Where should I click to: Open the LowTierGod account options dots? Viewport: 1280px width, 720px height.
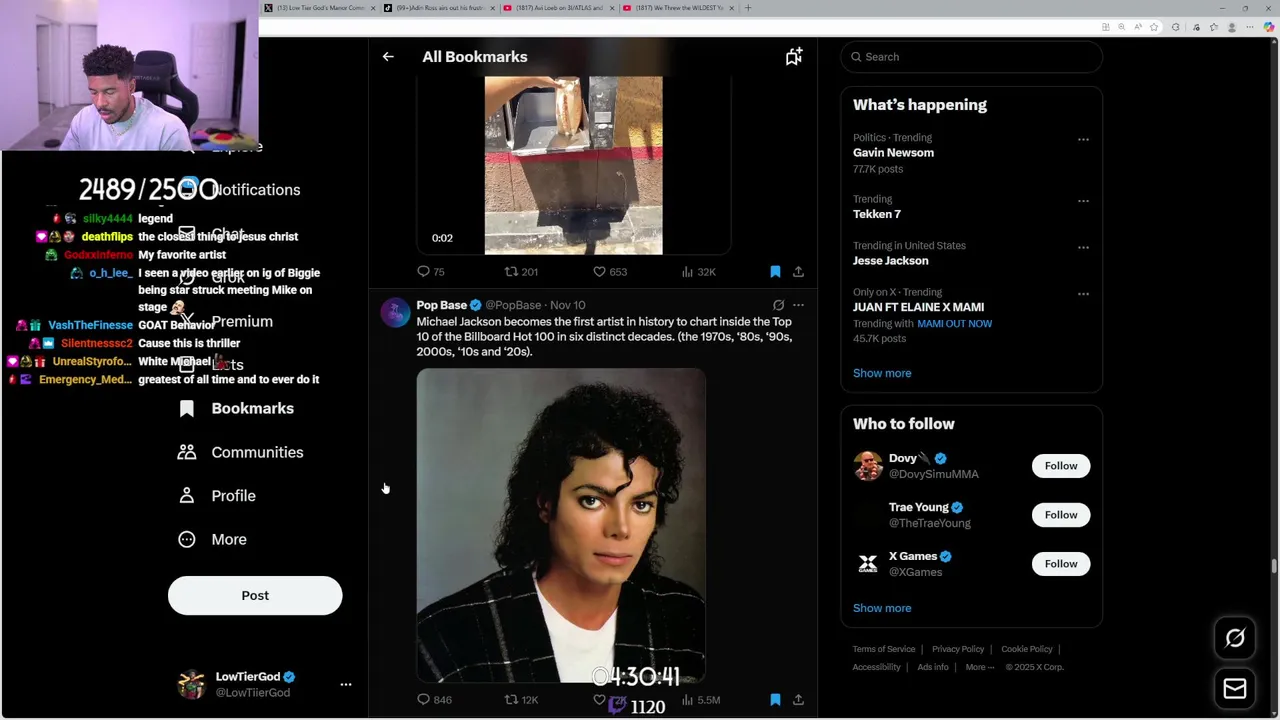coord(346,684)
